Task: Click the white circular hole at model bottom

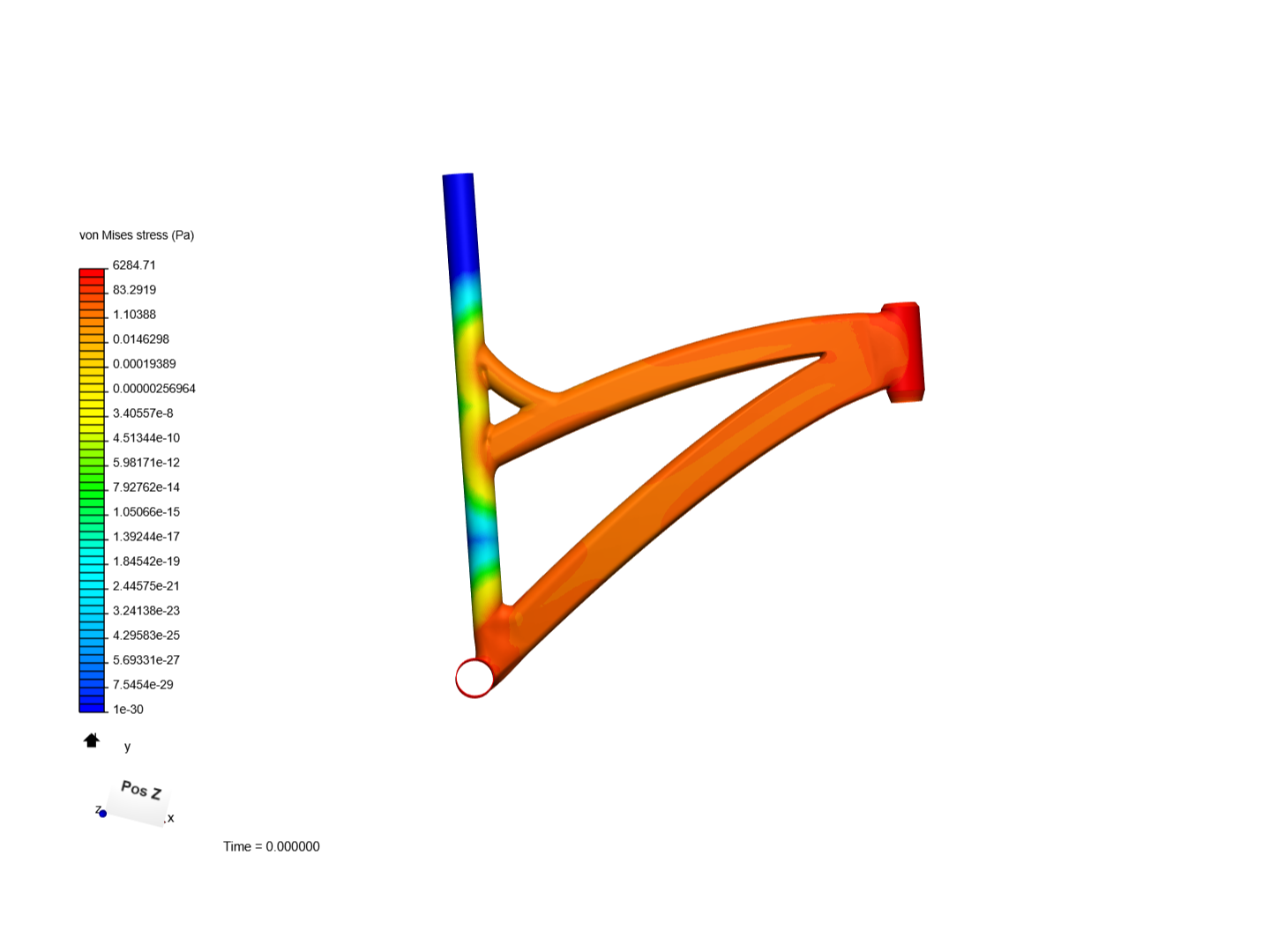Action: coord(474,678)
